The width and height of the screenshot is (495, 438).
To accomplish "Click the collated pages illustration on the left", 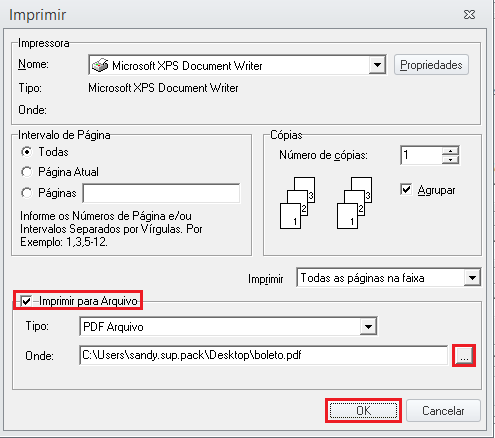I will click(297, 203).
